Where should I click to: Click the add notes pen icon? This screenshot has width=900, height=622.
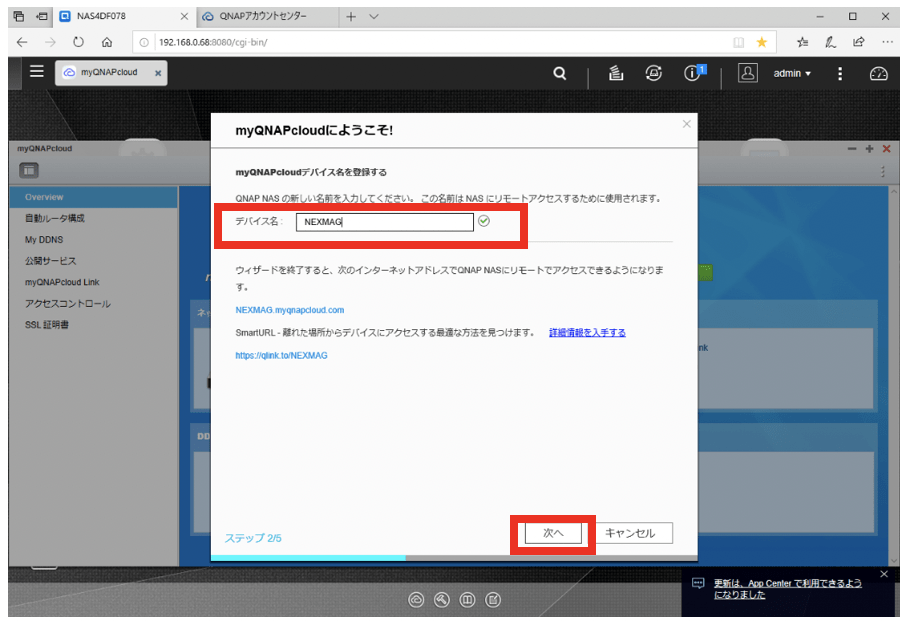pos(831,42)
